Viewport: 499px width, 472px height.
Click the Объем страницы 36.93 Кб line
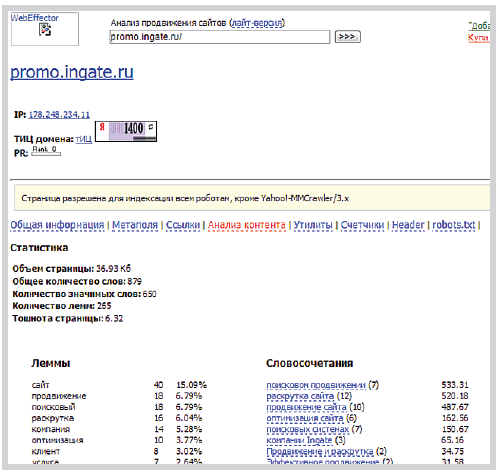[71, 269]
